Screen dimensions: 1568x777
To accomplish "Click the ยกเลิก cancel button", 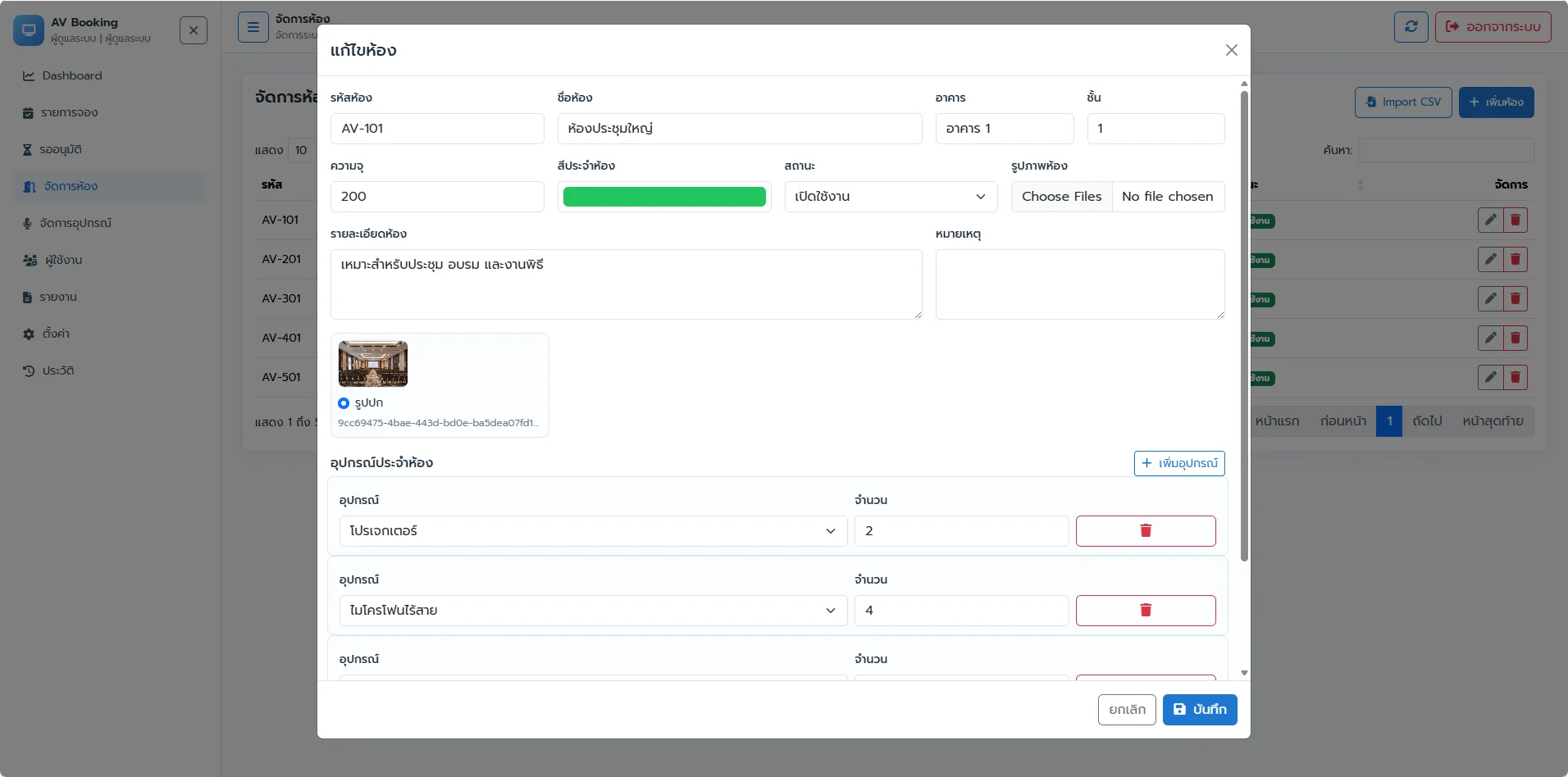I will (1127, 710).
